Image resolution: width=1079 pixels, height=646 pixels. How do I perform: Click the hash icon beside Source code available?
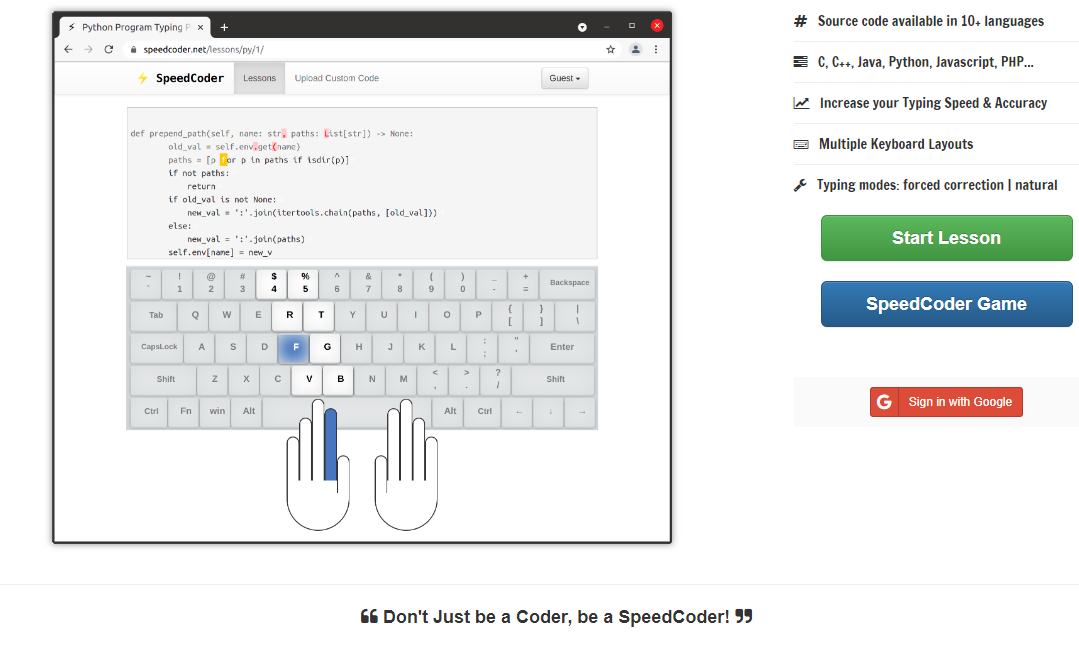(800, 21)
